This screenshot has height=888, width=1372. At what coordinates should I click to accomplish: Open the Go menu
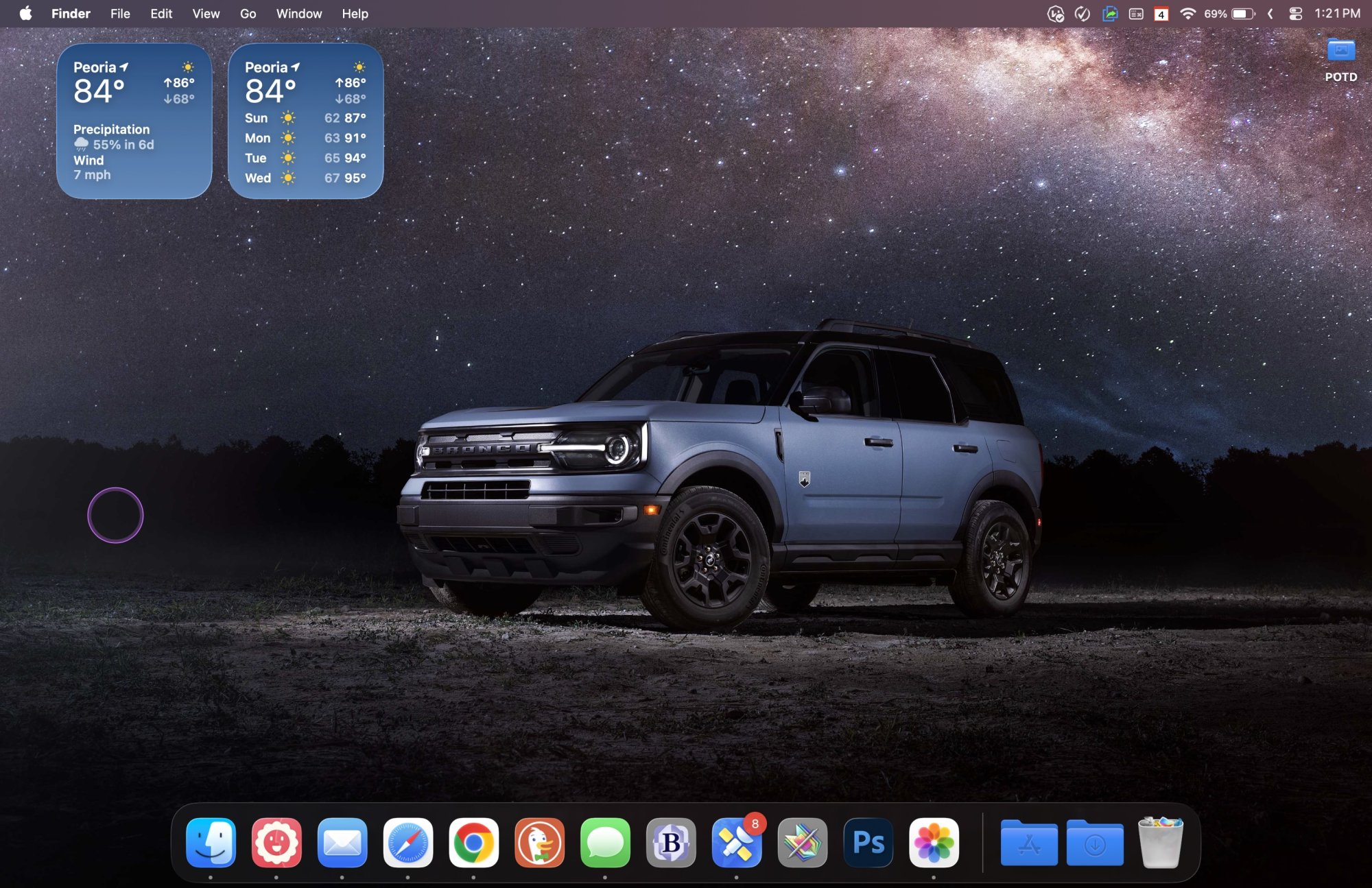pyautogui.click(x=248, y=14)
